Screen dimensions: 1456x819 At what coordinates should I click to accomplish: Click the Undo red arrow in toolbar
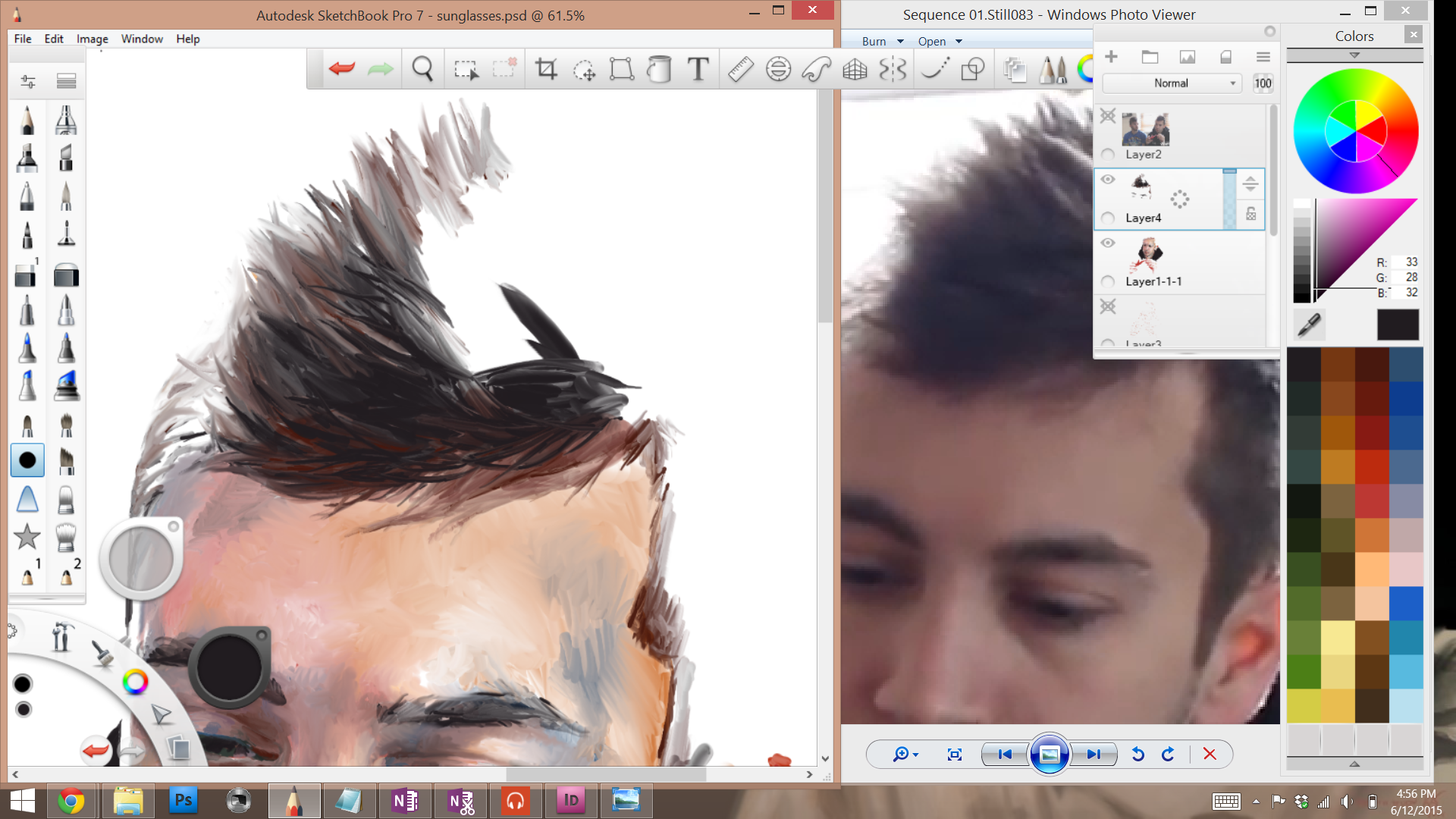pos(342,69)
